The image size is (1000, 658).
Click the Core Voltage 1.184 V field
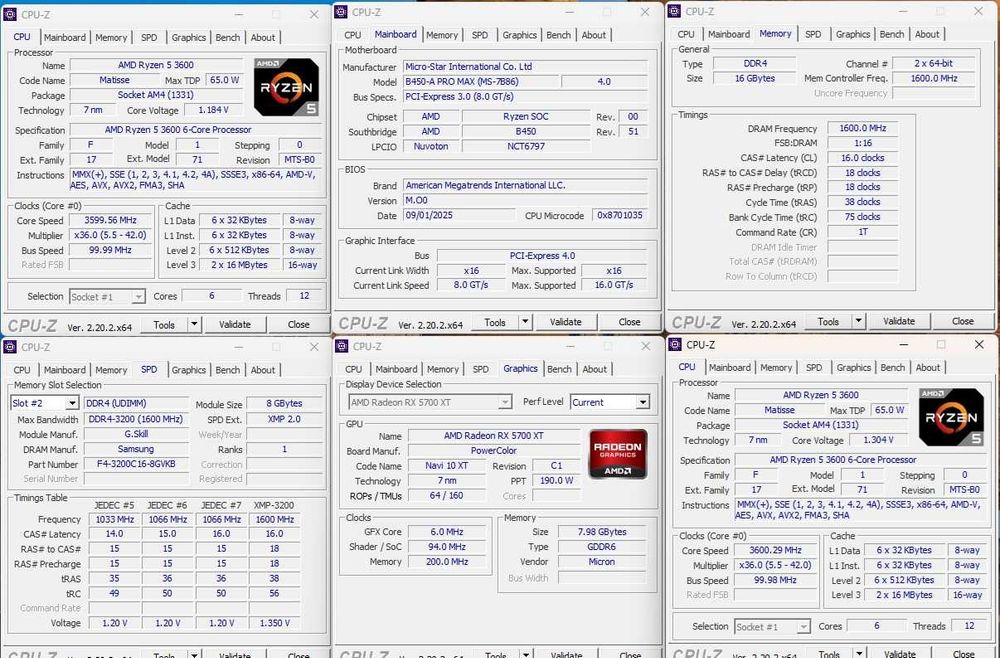click(213, 110)
